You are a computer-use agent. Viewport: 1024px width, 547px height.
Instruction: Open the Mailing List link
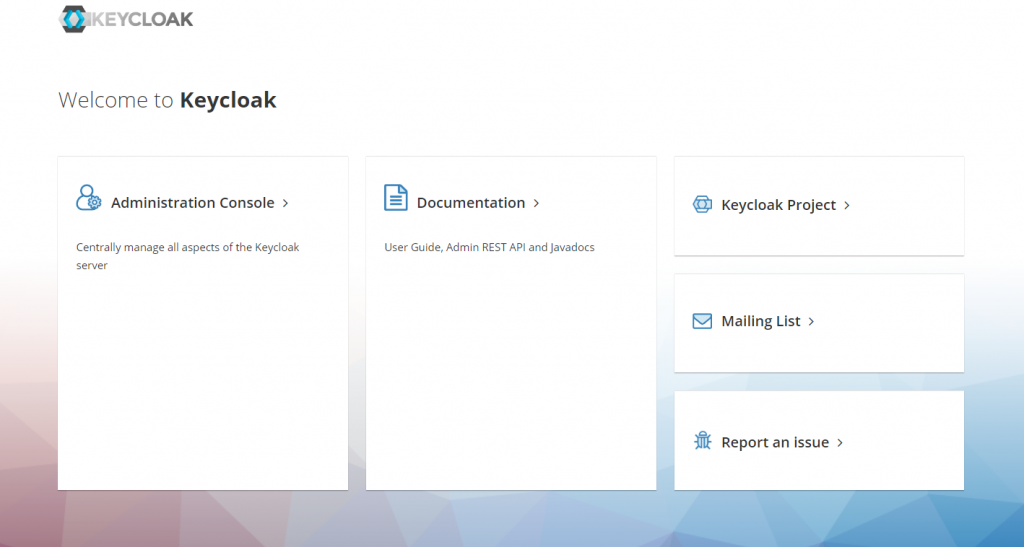click(x=761, y=321)
